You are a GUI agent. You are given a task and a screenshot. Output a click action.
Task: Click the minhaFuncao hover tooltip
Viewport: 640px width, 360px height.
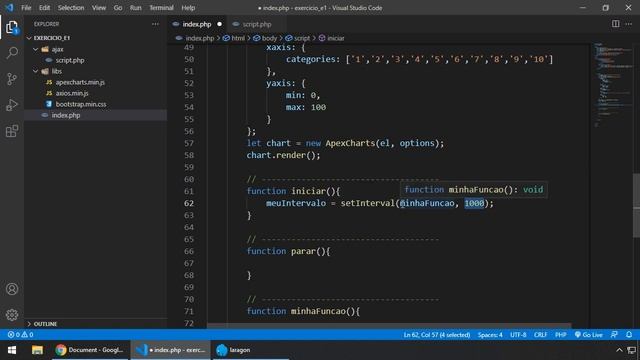[473, 189]
